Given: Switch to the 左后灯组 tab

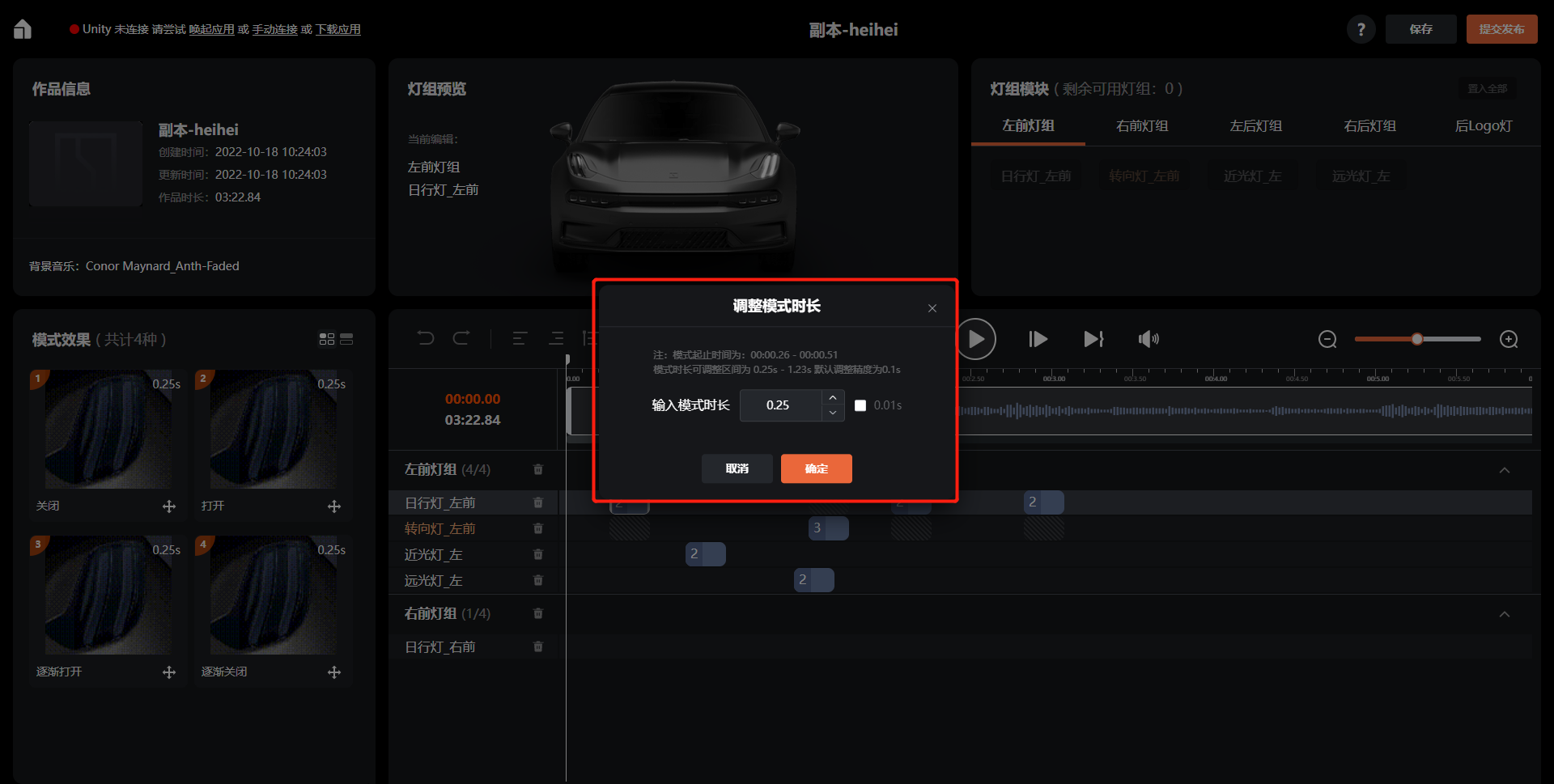Looking at the screenshot, I should pyautogui.click(x=1255, y=125).
